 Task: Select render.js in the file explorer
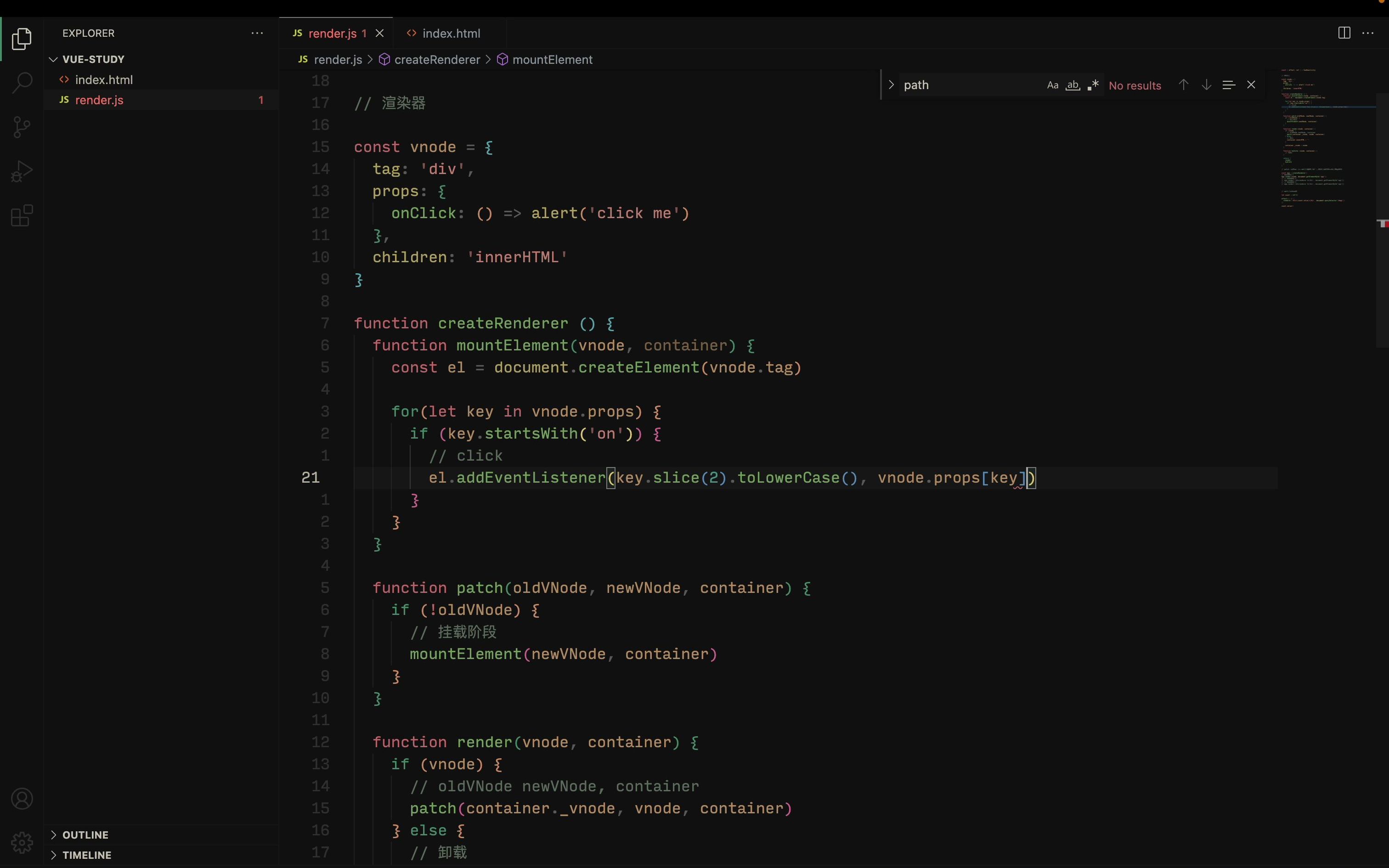[x=161, y=100]
